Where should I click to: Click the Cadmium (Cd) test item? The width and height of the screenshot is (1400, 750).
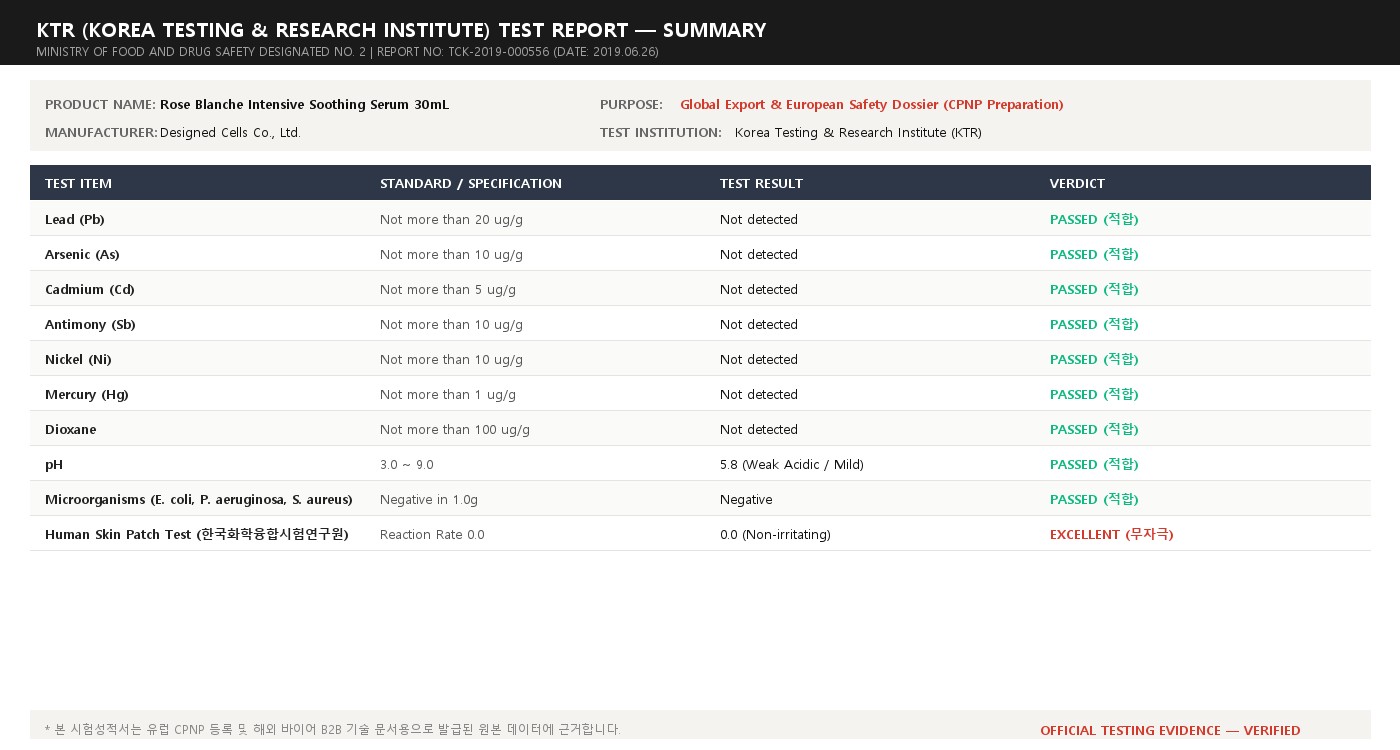(x=90, y=289)
